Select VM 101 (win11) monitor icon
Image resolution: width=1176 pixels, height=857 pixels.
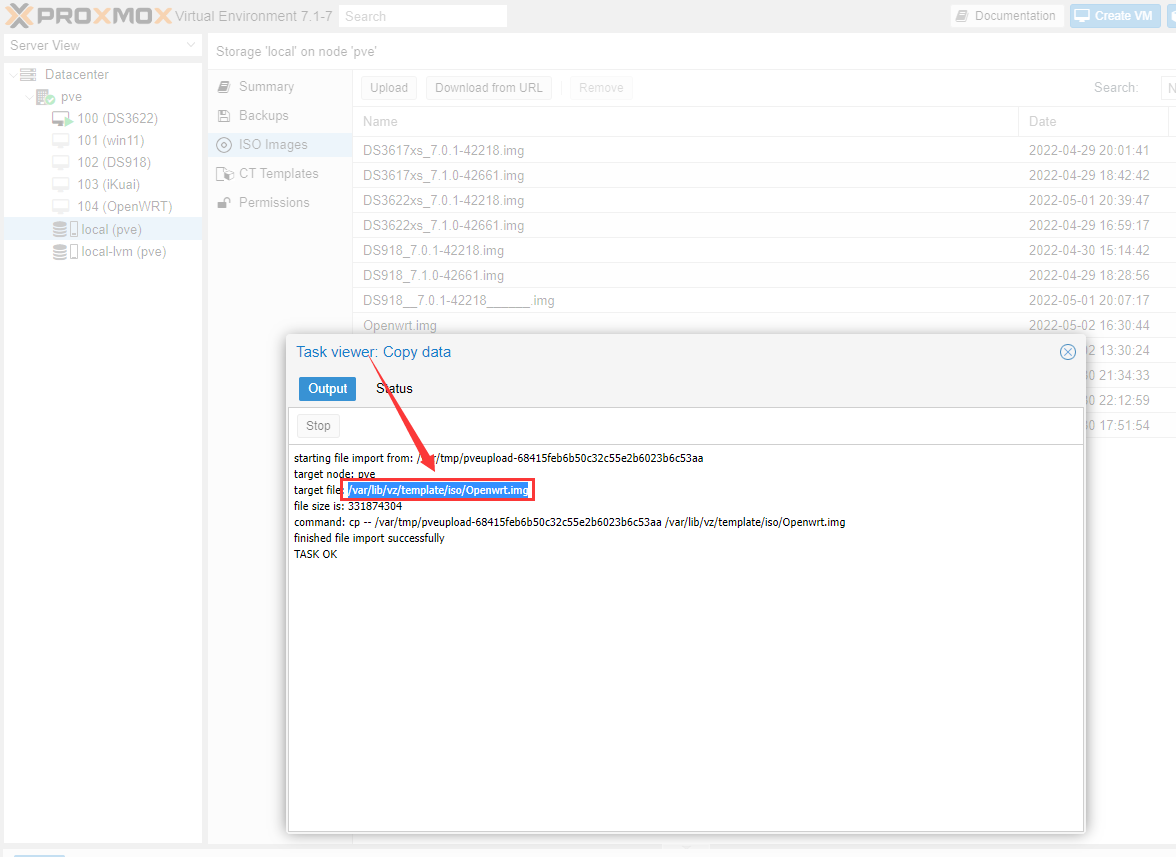61,140
